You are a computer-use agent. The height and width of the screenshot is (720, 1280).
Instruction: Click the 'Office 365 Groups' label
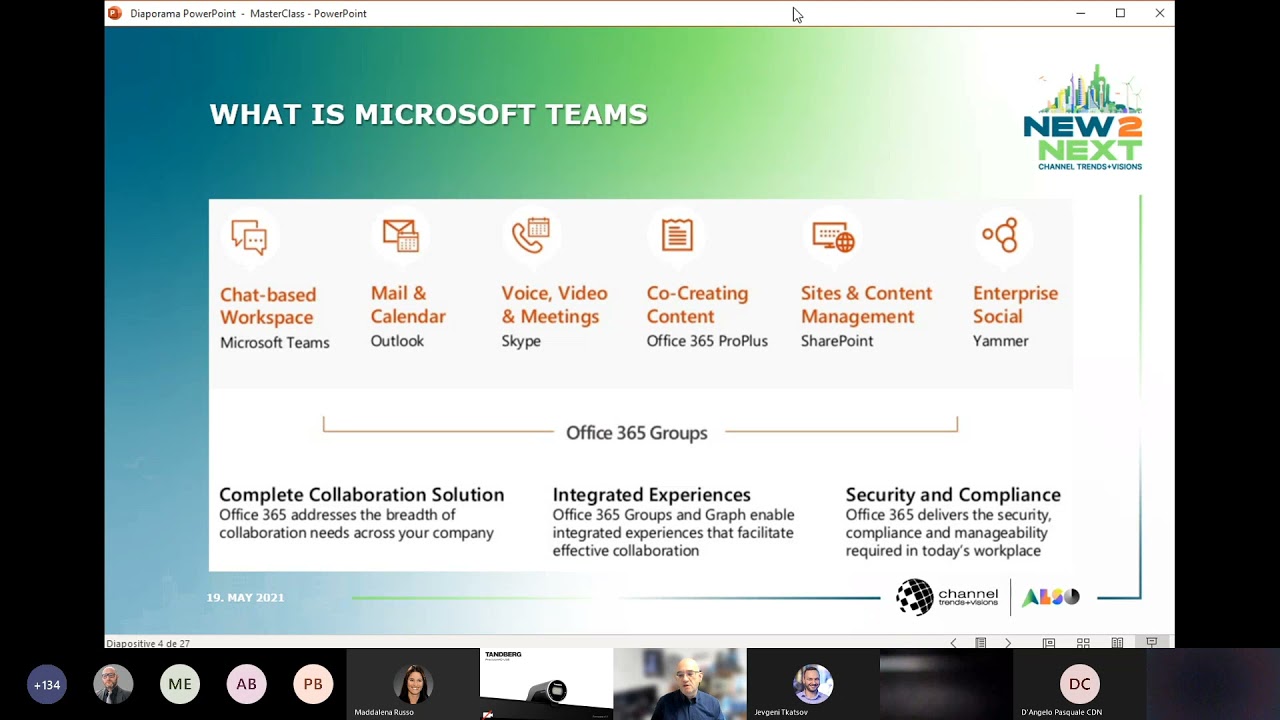point(637,432)
